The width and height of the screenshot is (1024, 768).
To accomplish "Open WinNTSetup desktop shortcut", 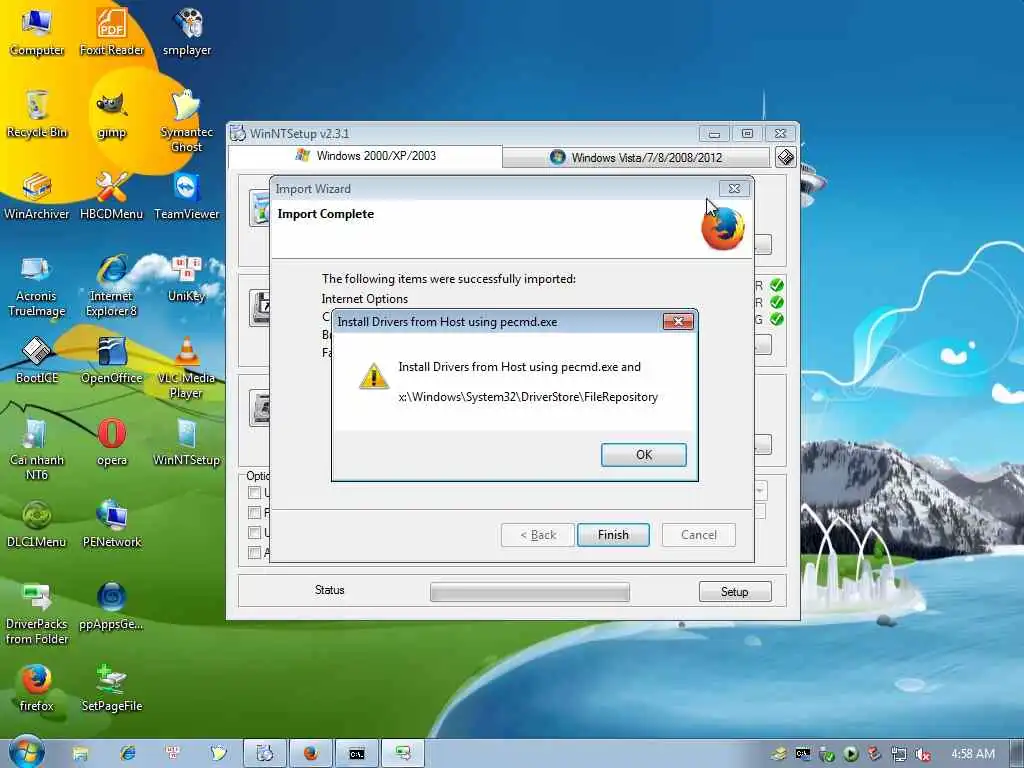I will pos(187,442).
